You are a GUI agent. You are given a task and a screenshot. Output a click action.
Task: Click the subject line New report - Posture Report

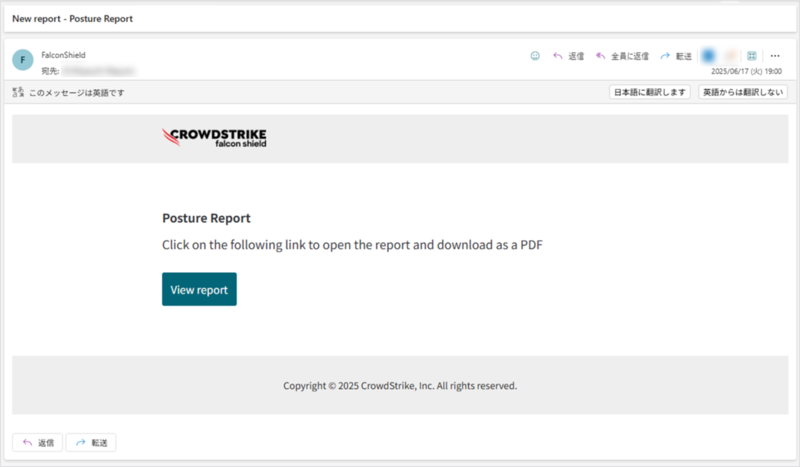[x=72, y=19]
